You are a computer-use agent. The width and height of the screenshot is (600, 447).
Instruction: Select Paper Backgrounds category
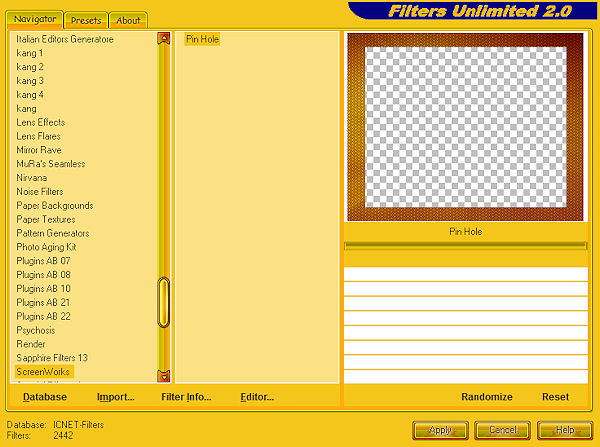click(55, 206)
